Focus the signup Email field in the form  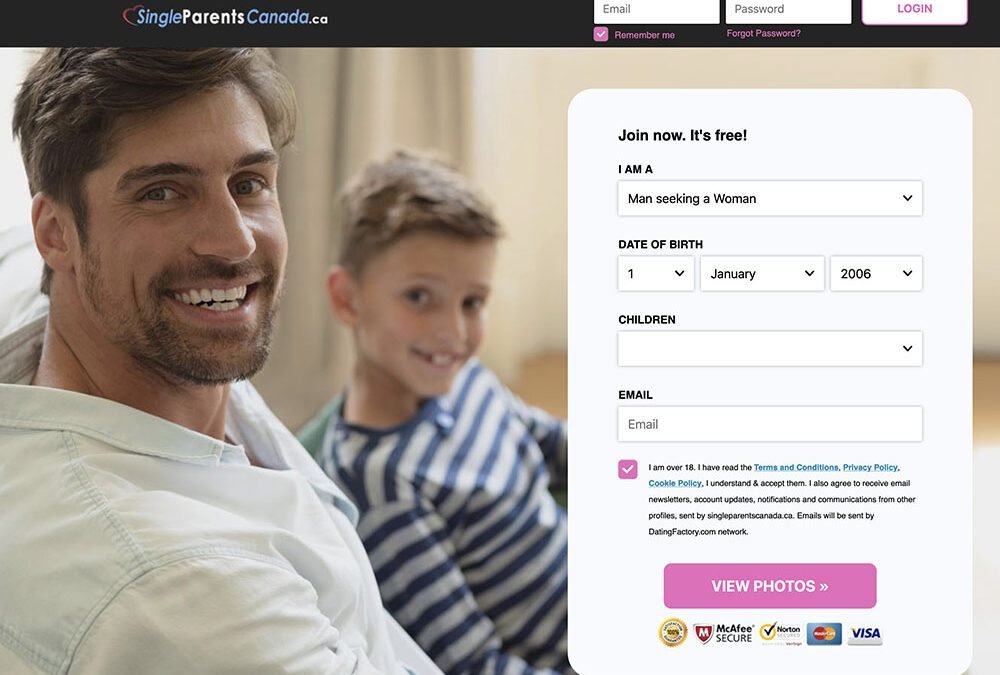click(770, 424)
